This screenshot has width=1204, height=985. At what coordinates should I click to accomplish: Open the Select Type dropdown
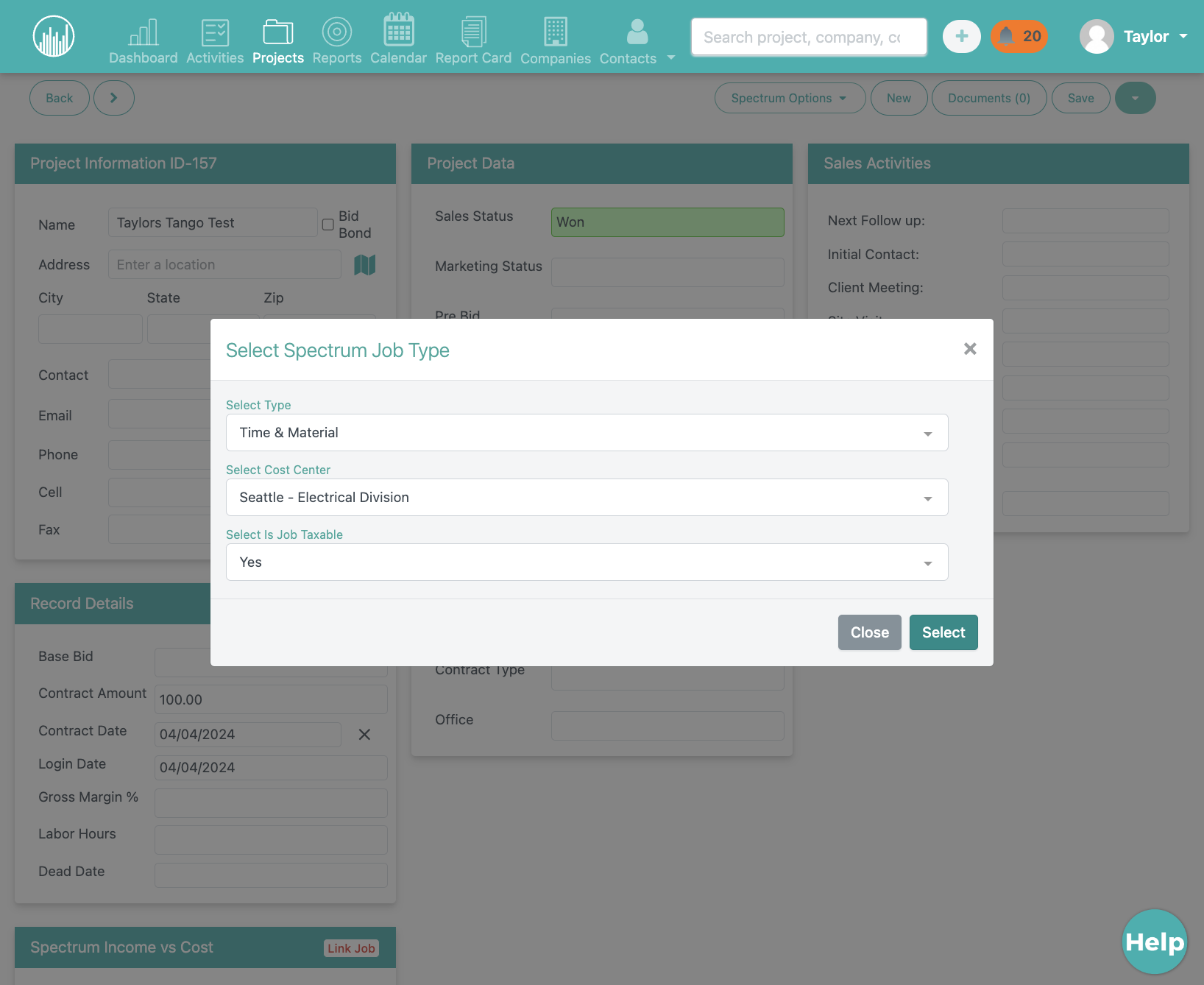587,433
